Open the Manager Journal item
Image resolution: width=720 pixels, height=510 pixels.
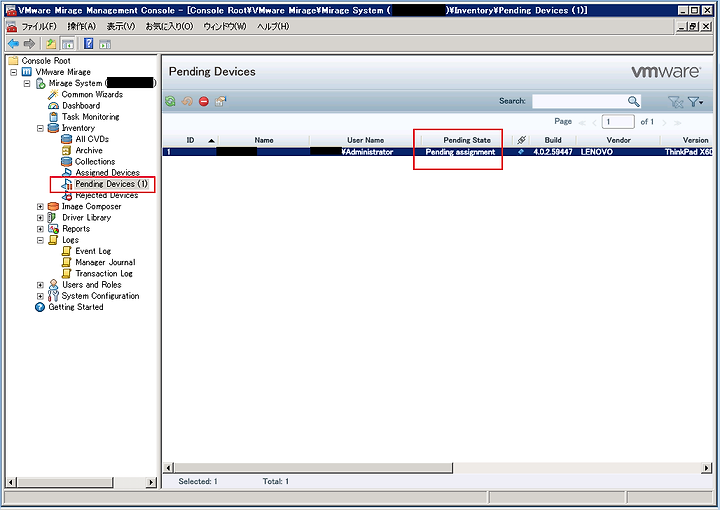point(105,262)
